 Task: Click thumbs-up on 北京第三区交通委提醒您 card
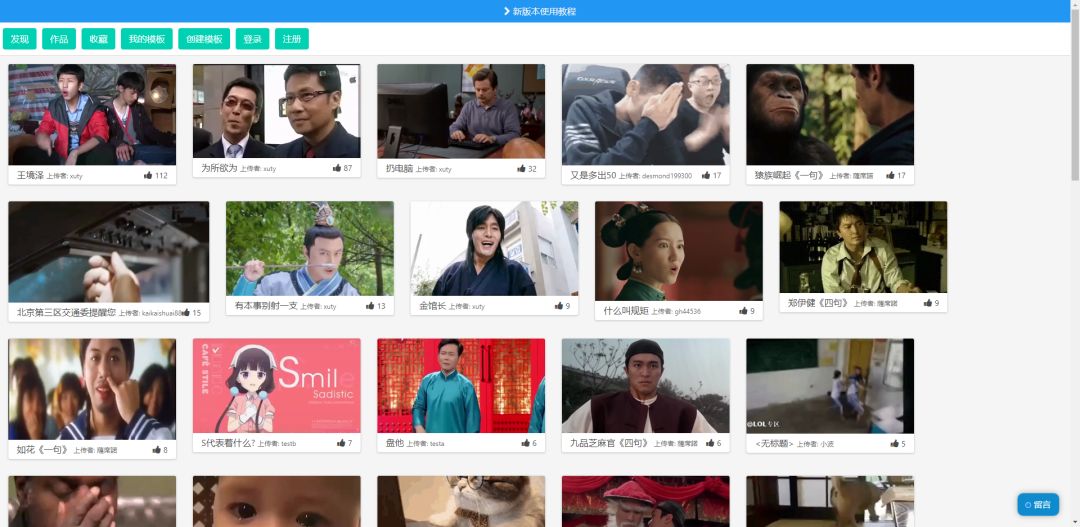tap(185, 313)
